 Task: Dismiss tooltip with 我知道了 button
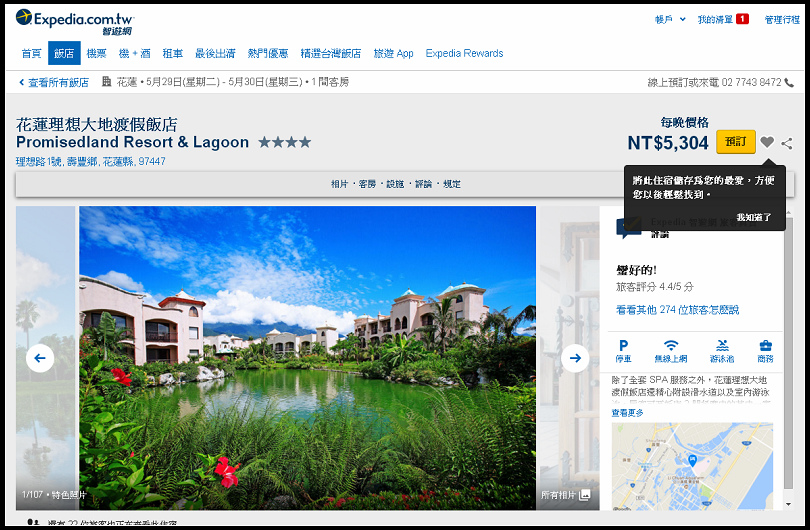(x=754, y=217)
